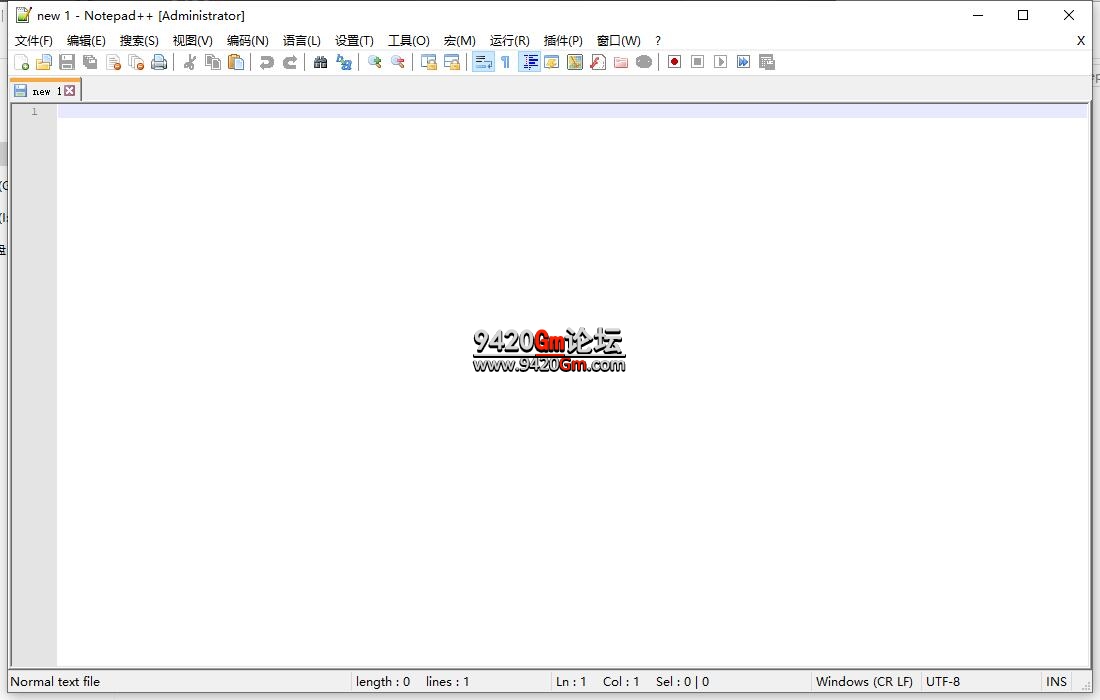Stop macro recording with the square icon

(x=697, y=62)
